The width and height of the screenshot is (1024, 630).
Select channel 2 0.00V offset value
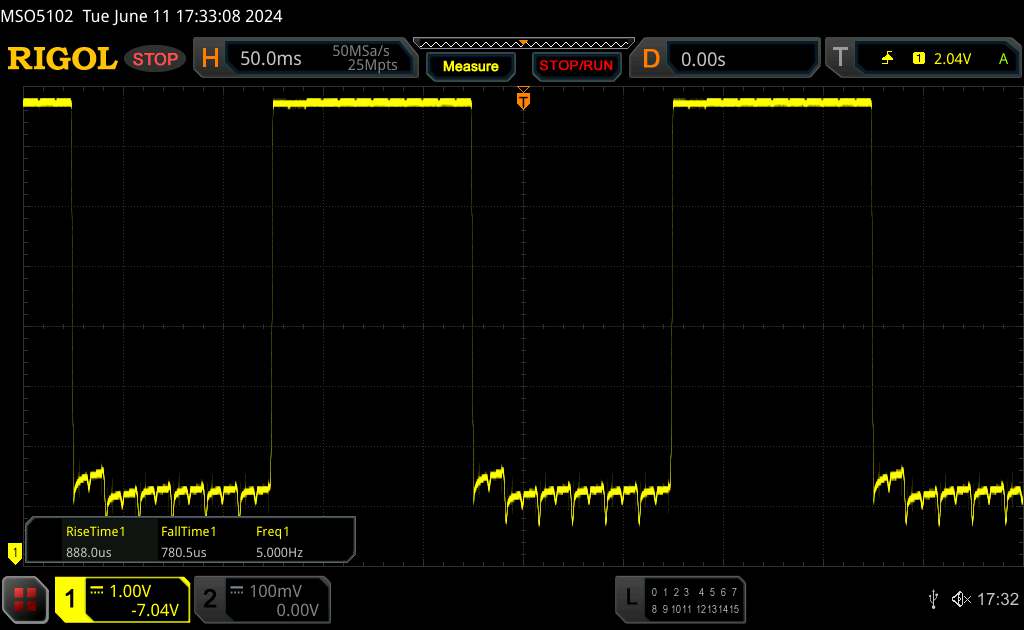pyautogui.click(x=297, y=610)
